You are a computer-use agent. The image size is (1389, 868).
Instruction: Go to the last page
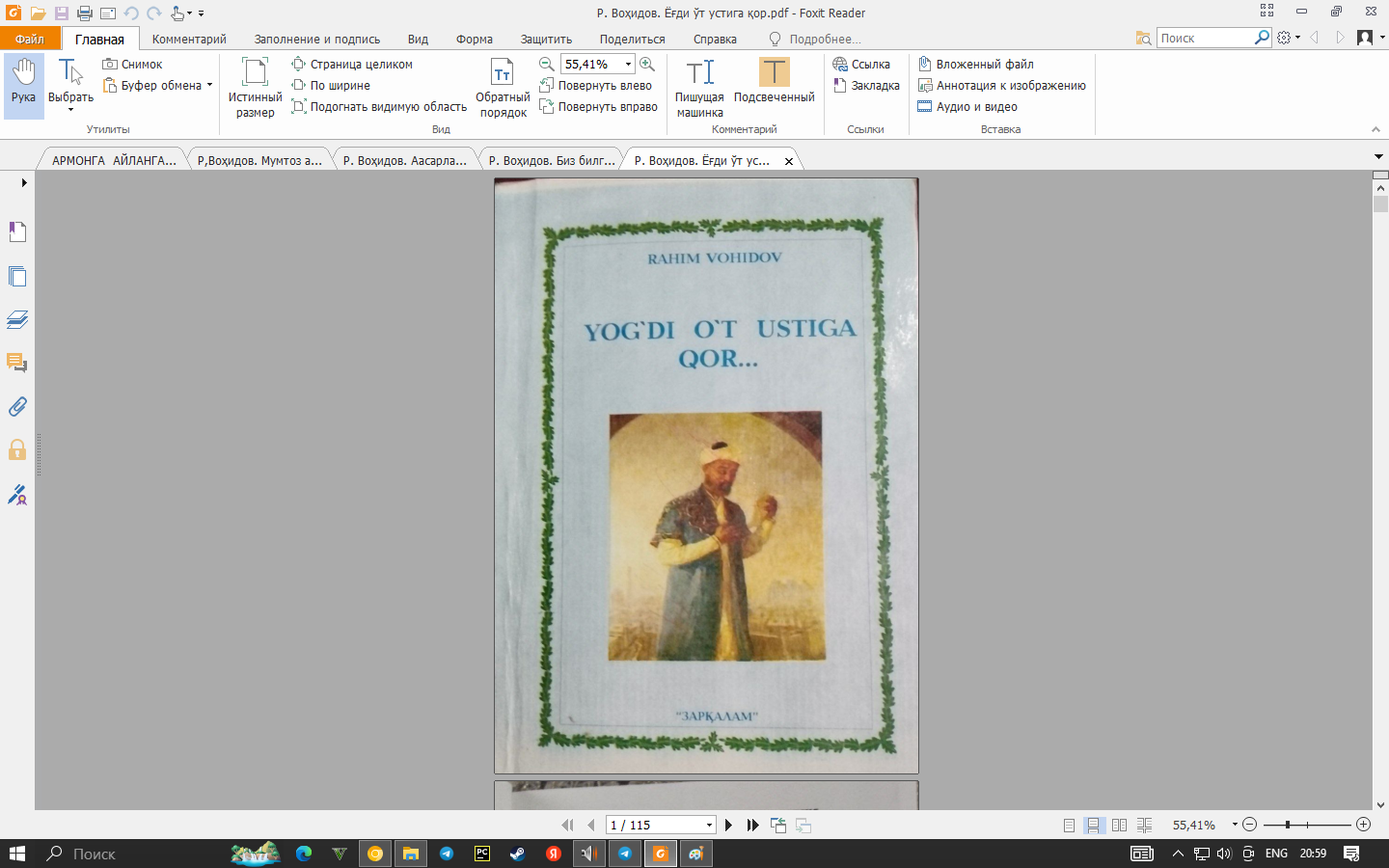[753, 826]
